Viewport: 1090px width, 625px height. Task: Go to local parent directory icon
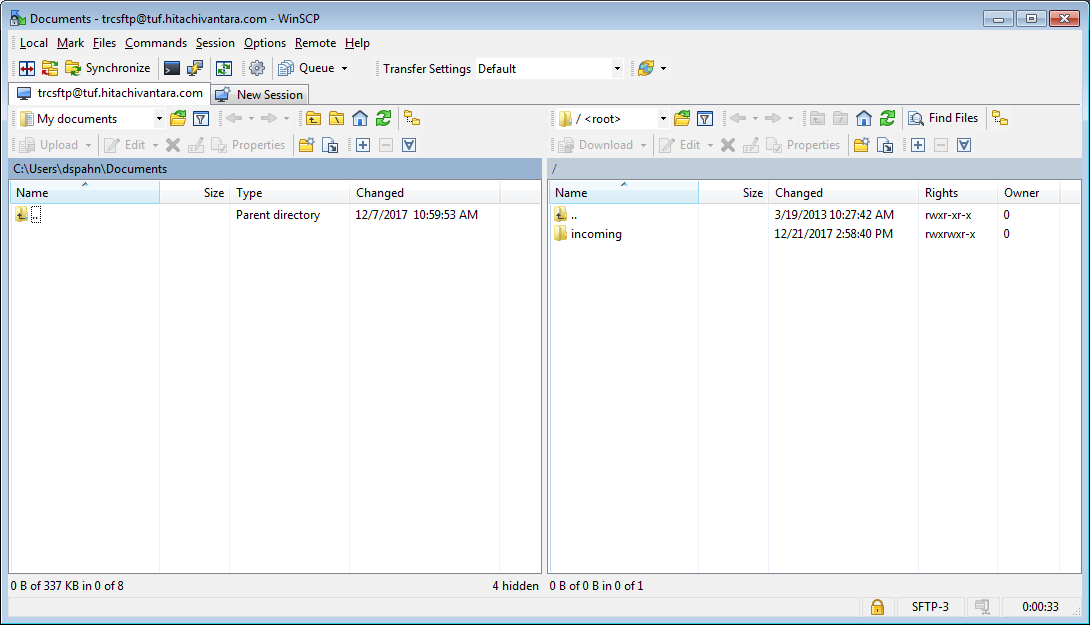pos(314,119)
